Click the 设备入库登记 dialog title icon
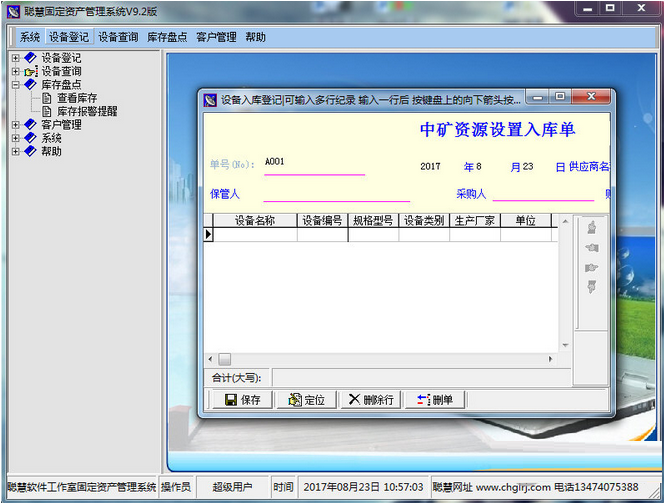Viewport: 664px width, 503px height. tap(210, 100)
